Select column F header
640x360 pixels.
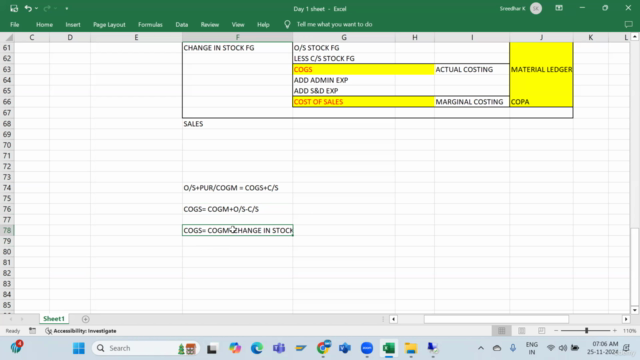238,38
